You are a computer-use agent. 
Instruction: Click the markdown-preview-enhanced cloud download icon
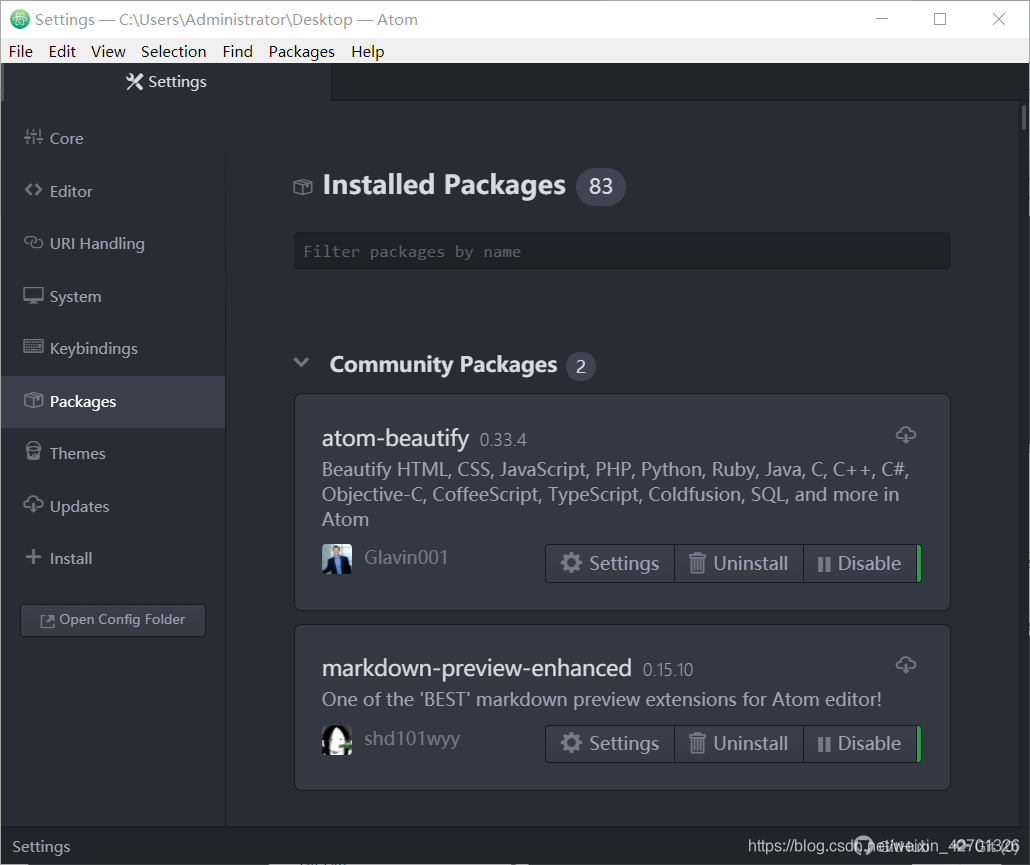[906, 665]
